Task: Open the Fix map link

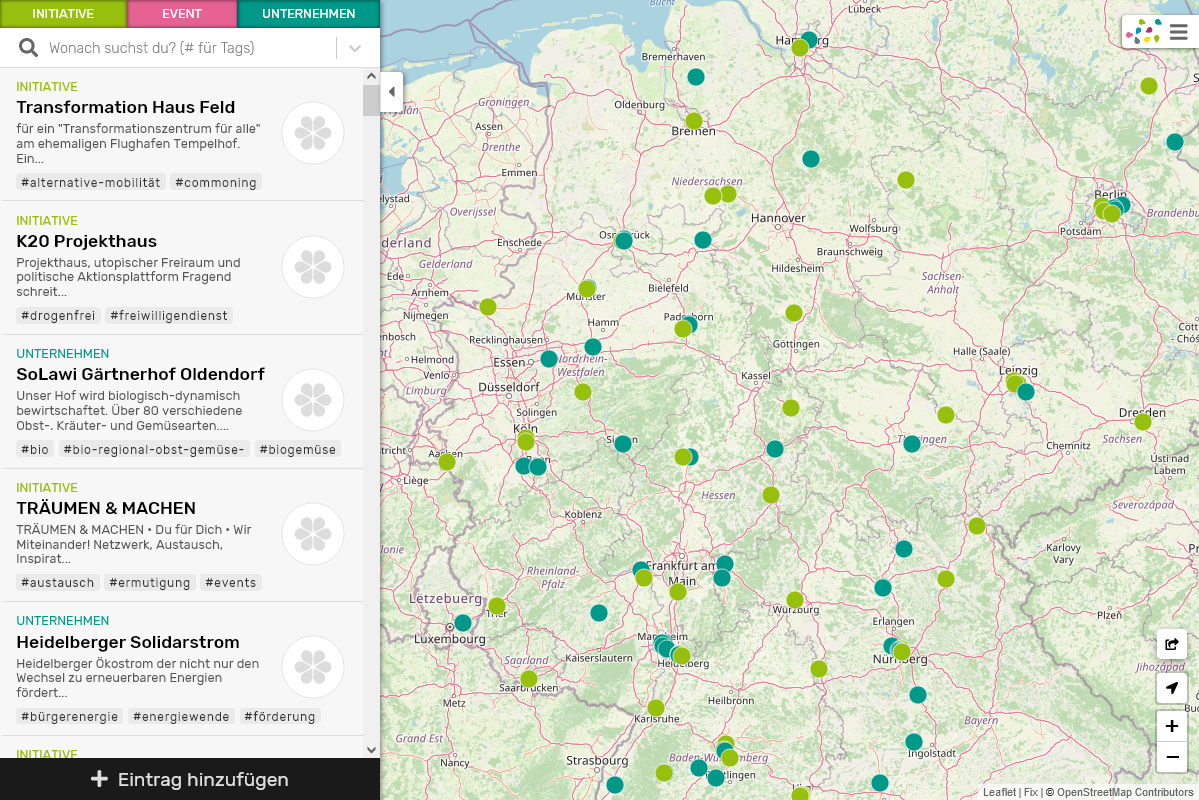Action: click(1031, 792)
